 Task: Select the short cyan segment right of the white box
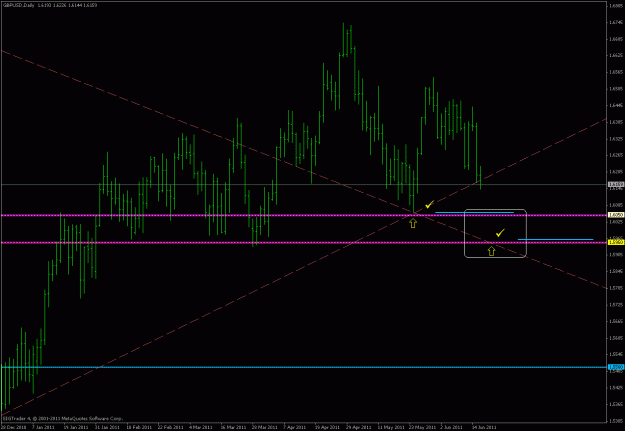[x=555, y=239]
